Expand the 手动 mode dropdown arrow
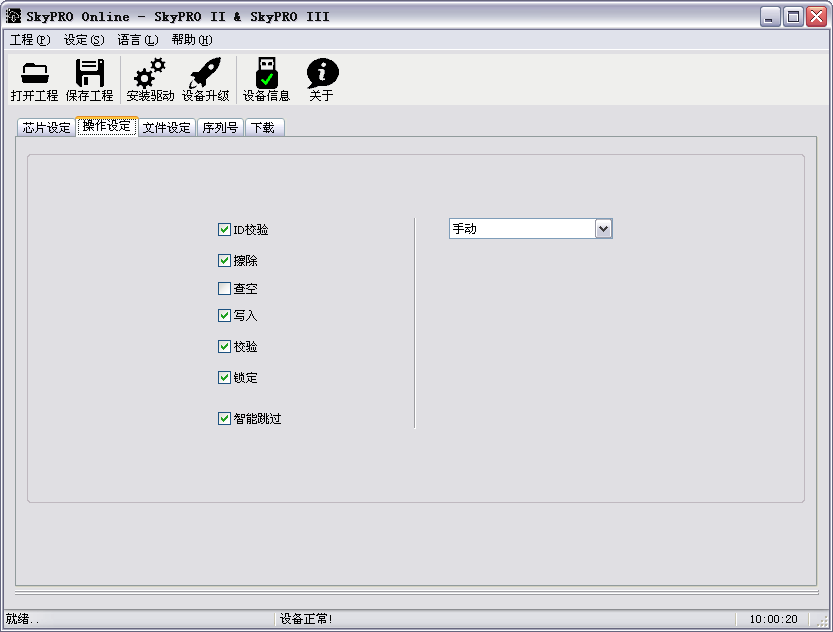Screen dimensions: 833x632 click(x=604, y=229)
